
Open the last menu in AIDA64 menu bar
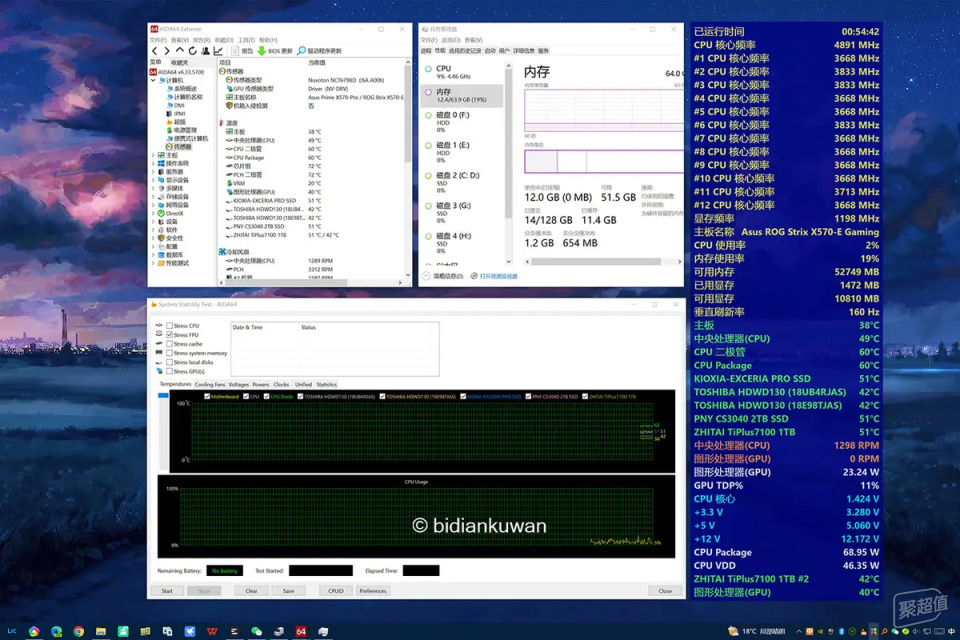(x=268, y=40)
